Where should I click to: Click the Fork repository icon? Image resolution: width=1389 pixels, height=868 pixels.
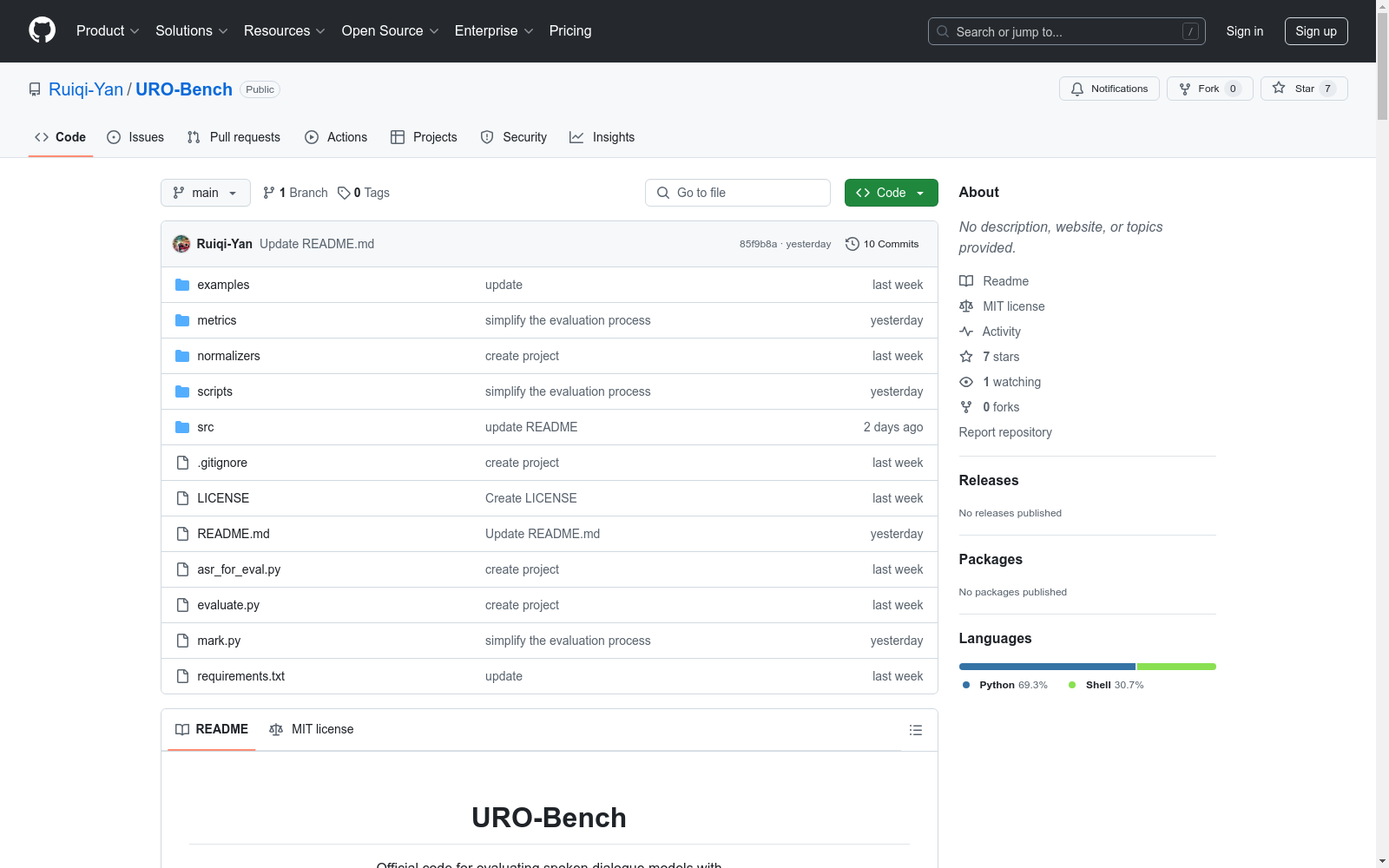pos(1185,89)
